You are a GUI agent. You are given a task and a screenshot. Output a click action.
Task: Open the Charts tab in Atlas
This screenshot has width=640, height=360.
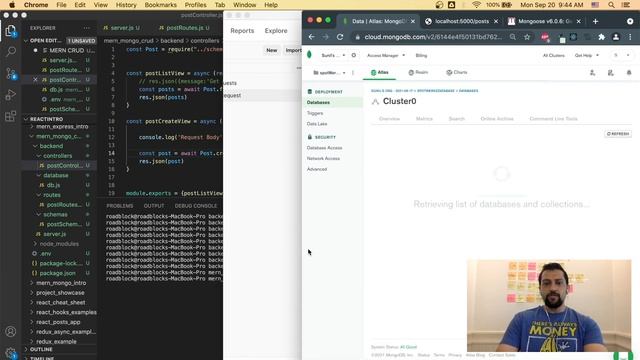pos(457,72)
